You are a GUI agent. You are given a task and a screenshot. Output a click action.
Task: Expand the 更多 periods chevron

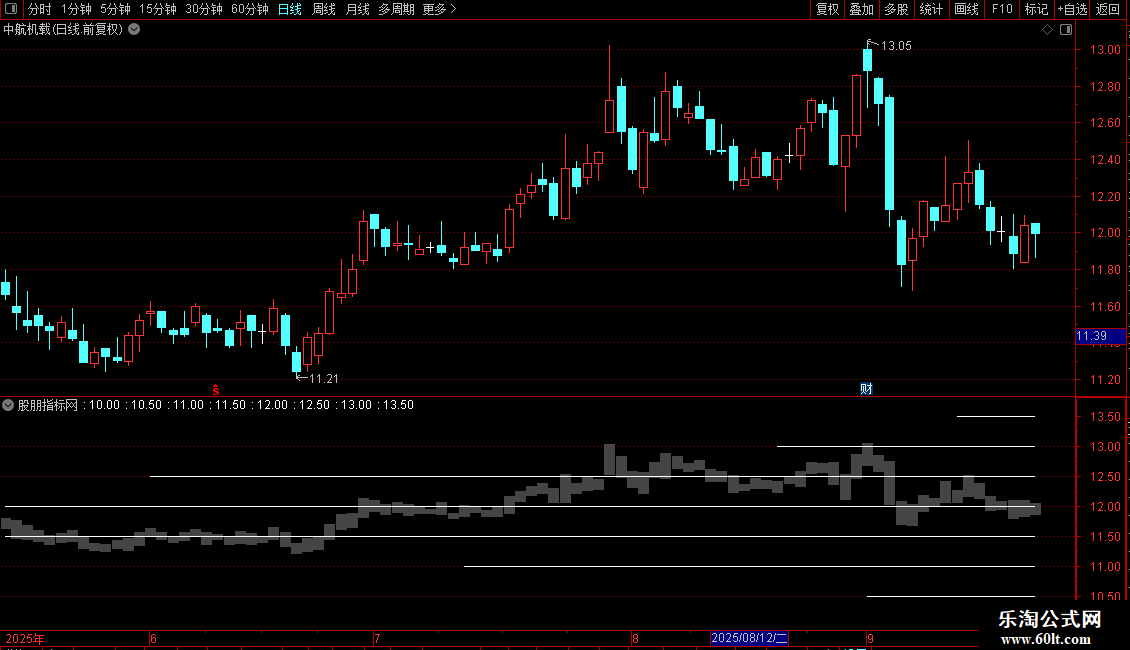coord(453,9)
